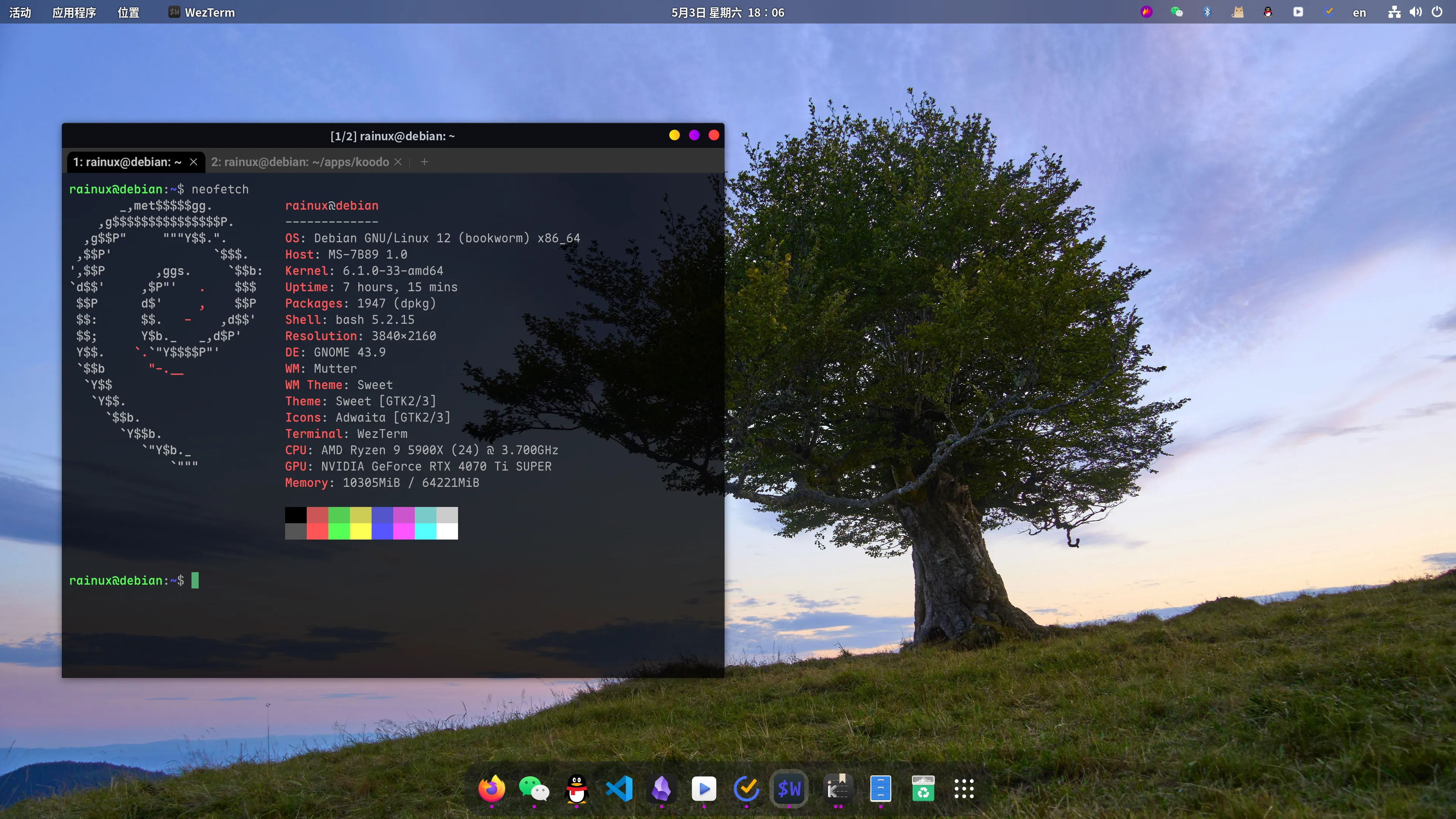Switch to tab 2 ~/apps/koodo
Image resolution: width=1456 pixels, height=819 pixels.
[300, 162]
